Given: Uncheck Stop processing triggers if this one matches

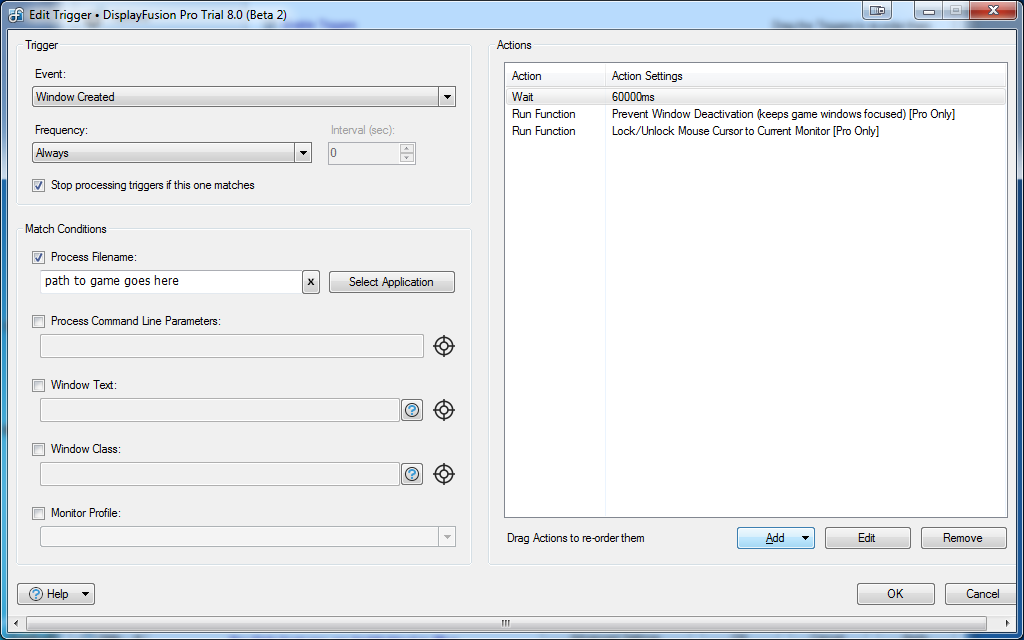Looking at the screenshot, I should [39, 185].
